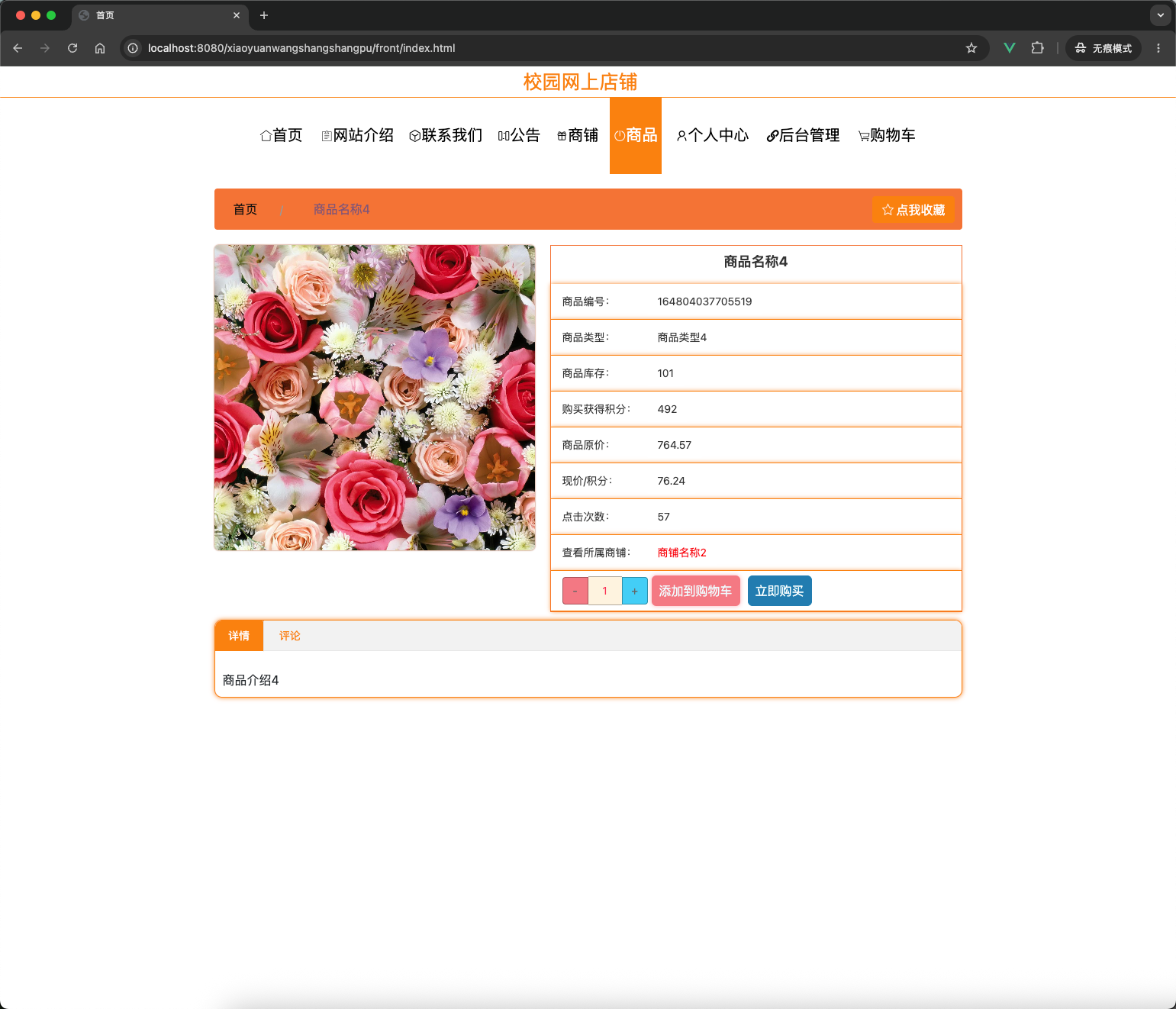This screenshot has height=1009, width=1176.
Task: Click the 商品类型4 value
Action: point(681,337)
